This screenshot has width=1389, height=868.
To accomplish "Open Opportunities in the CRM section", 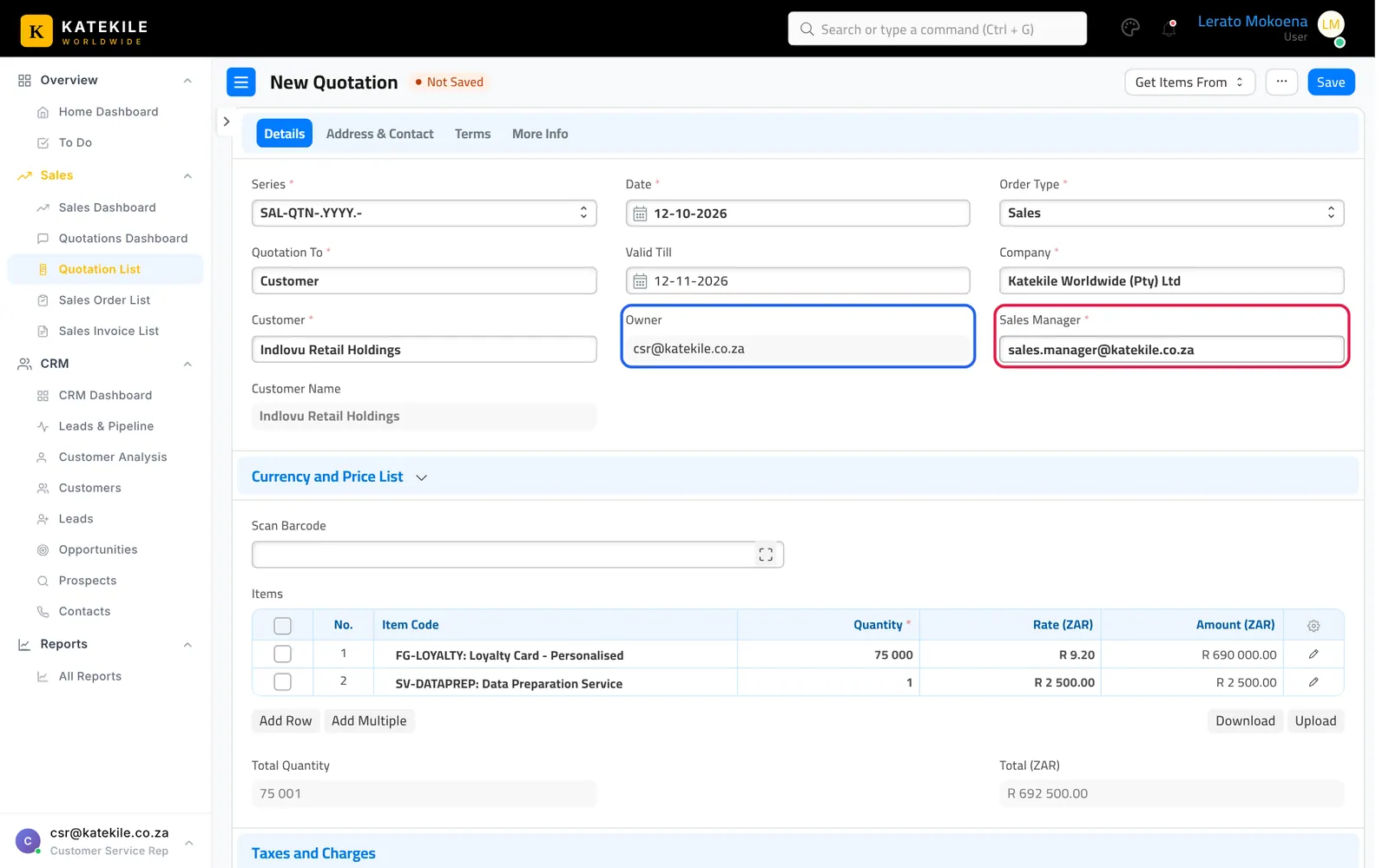I will [x=98, y=549].
